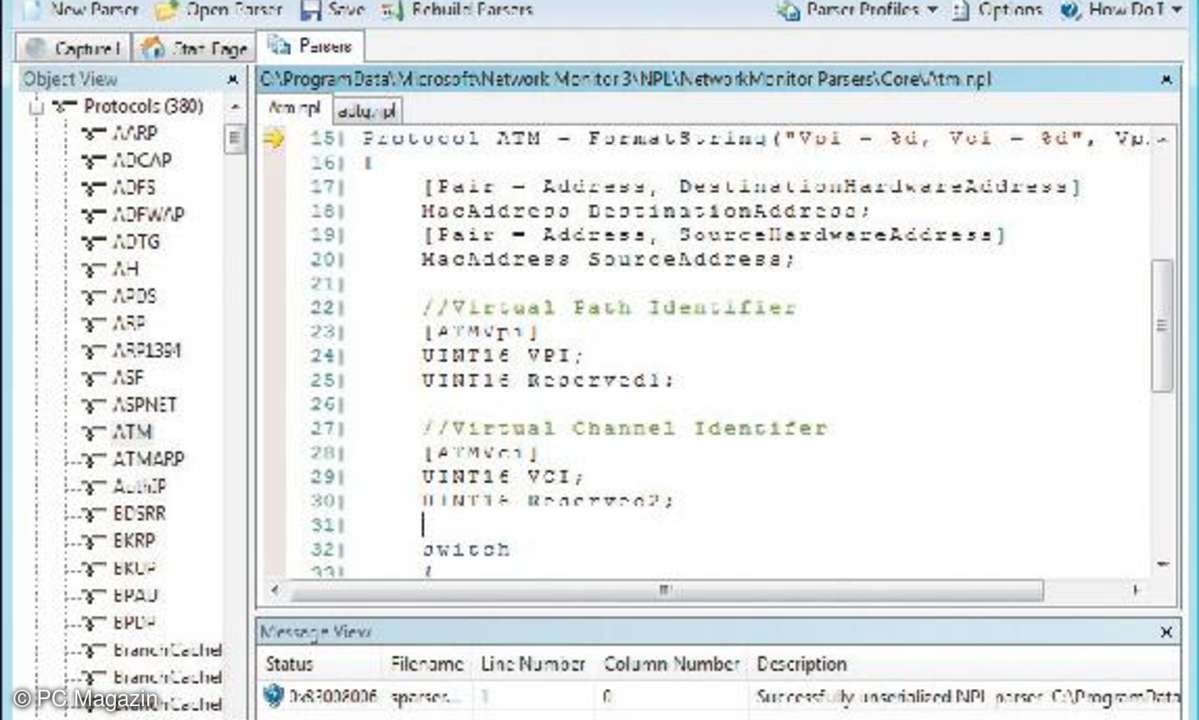
Task: Click the 'UINT16 VCI;' code line
Action: pyautogui.click(x=502, y=476)
